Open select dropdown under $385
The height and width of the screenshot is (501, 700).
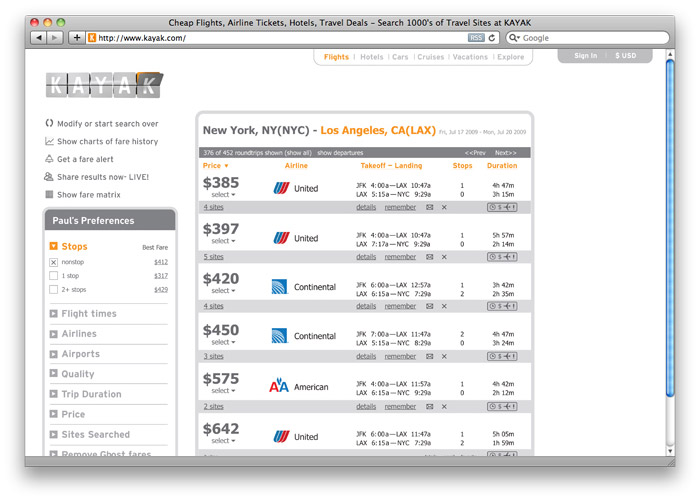tap(223, 195)
